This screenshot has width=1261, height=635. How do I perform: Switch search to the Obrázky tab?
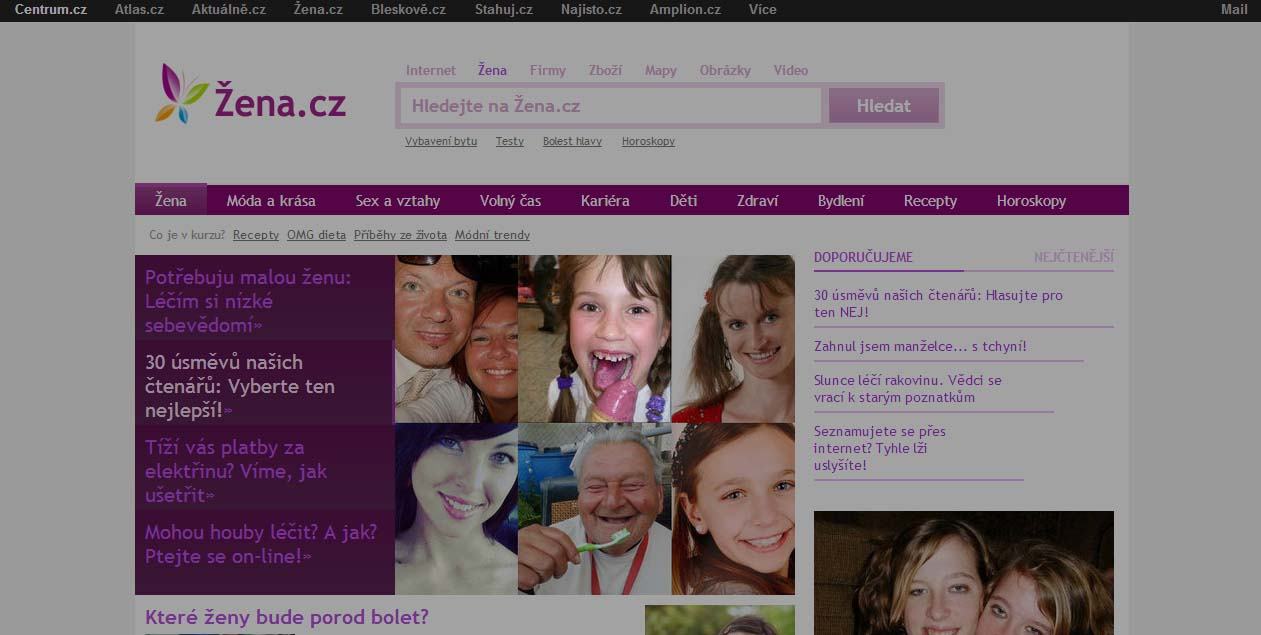tap(725, 71)
